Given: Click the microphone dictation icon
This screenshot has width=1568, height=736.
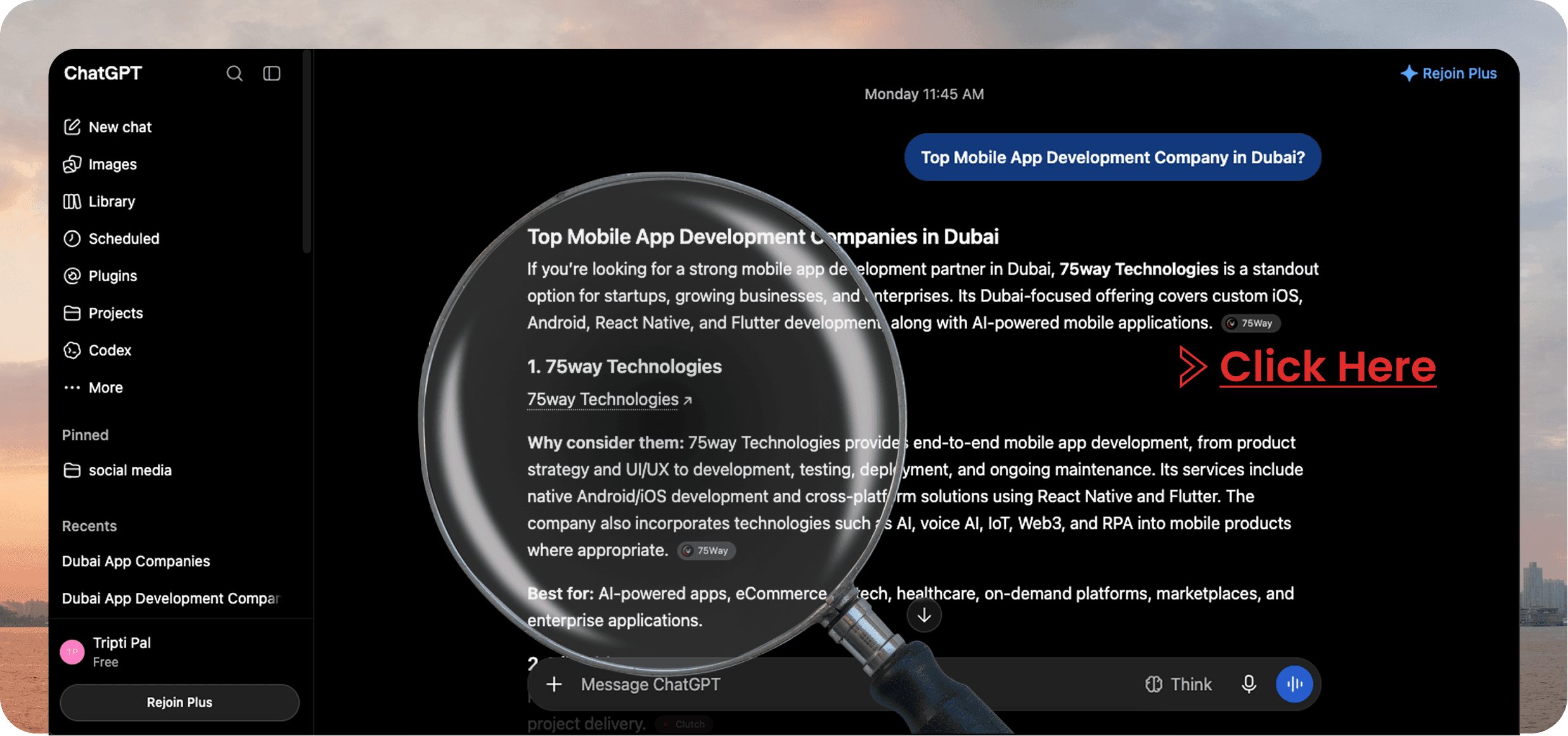Looking at the screenshot, I should 1249,685.
